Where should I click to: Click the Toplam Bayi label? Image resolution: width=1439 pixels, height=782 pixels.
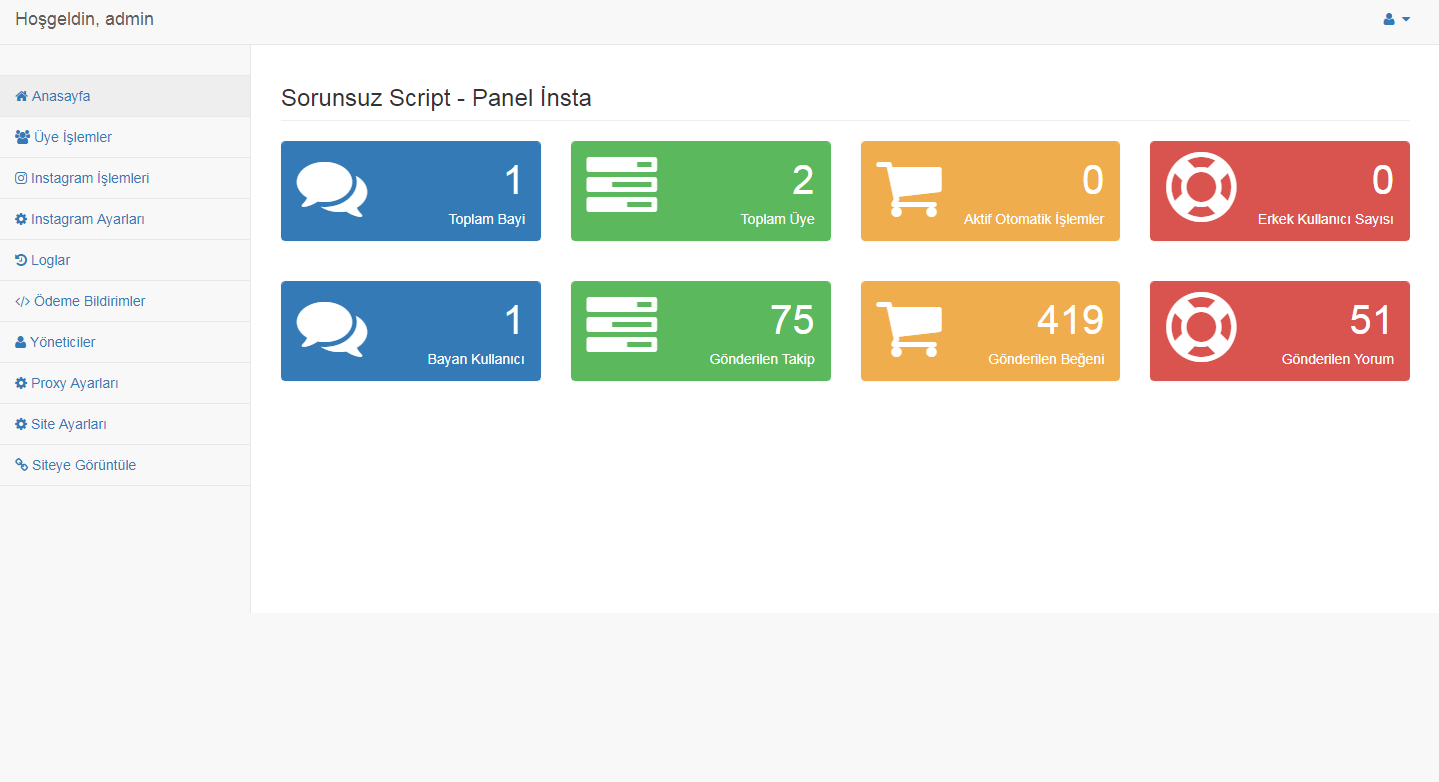487,219
